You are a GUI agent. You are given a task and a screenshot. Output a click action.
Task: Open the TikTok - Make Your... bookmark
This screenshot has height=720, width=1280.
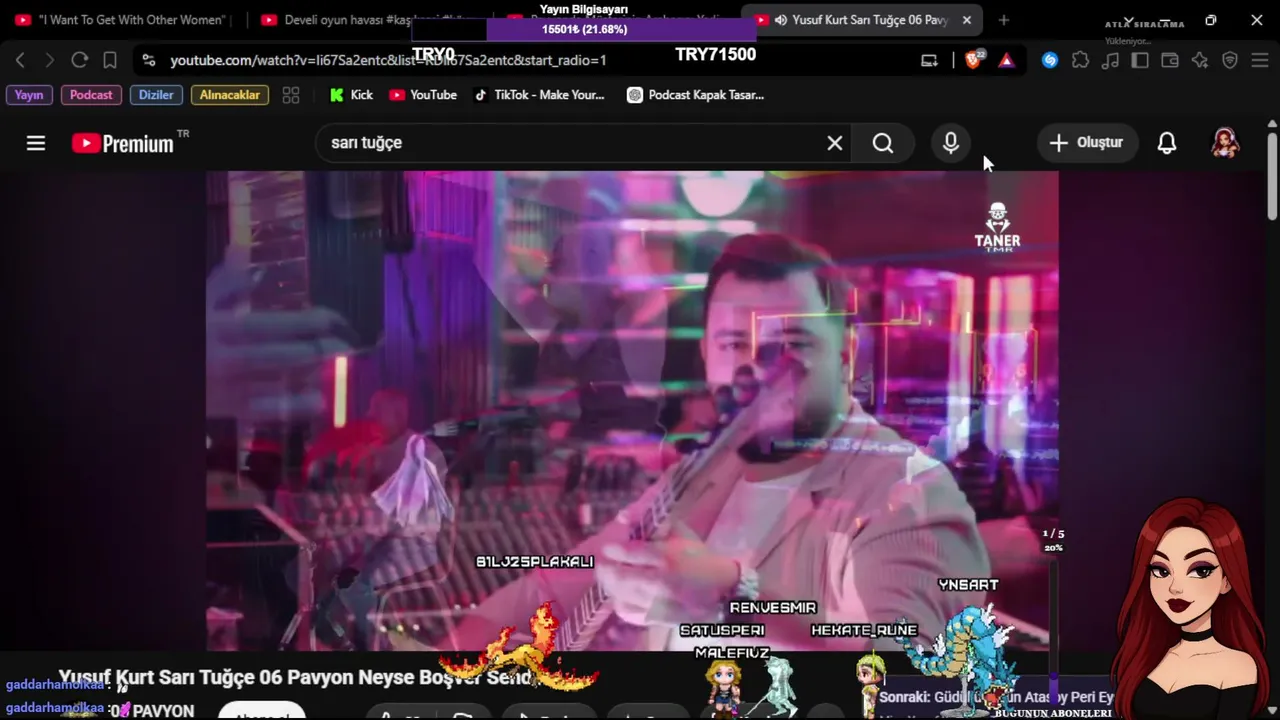coord(539,95)
